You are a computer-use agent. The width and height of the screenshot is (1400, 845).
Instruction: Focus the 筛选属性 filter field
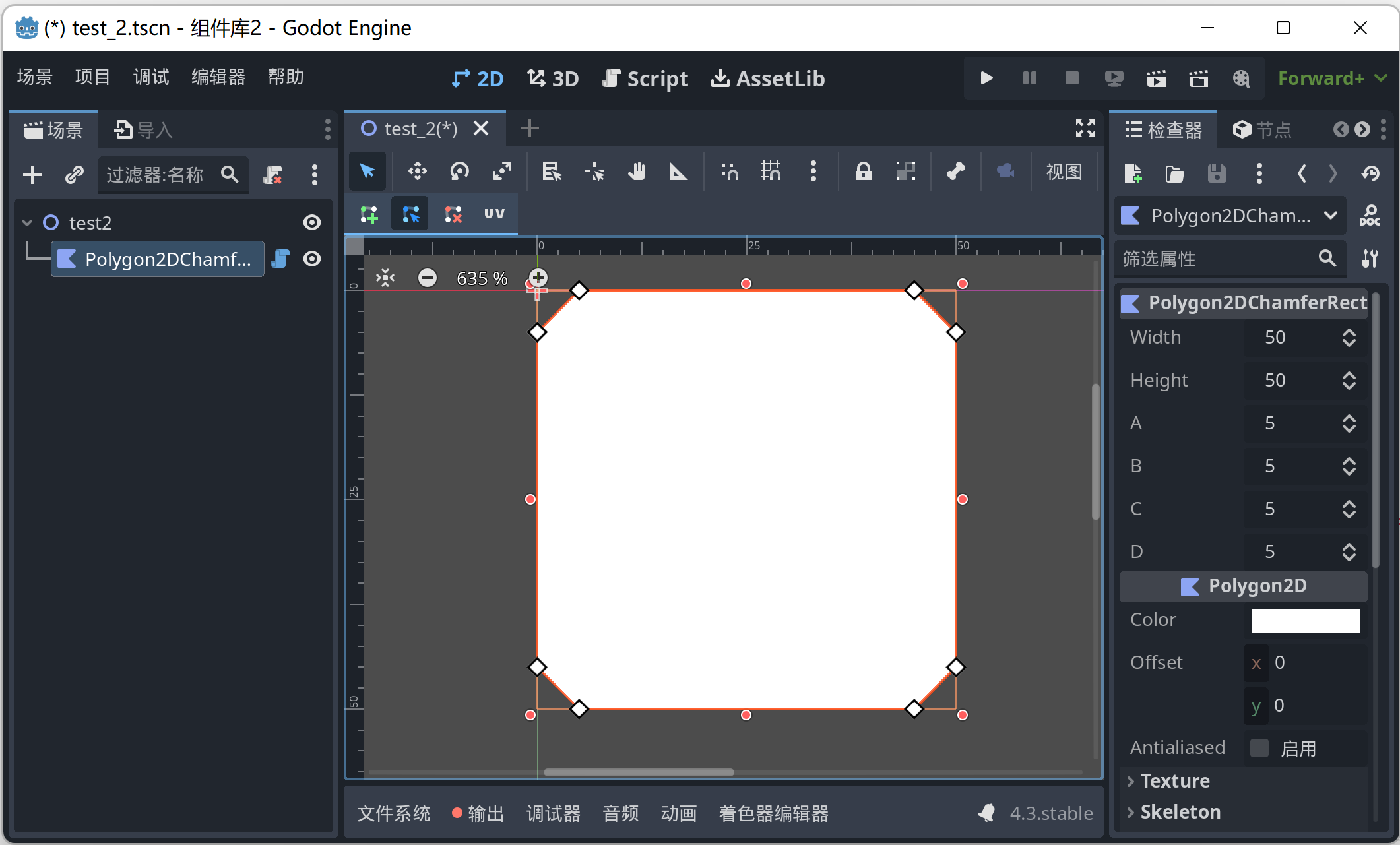tap(1230, 259)
